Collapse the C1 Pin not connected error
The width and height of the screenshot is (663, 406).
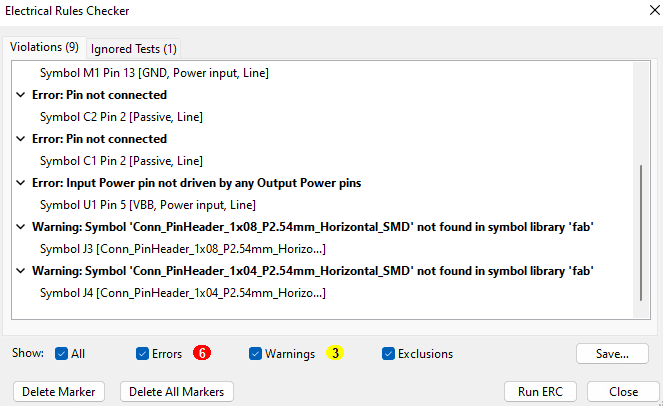click(x=20, y=139)
